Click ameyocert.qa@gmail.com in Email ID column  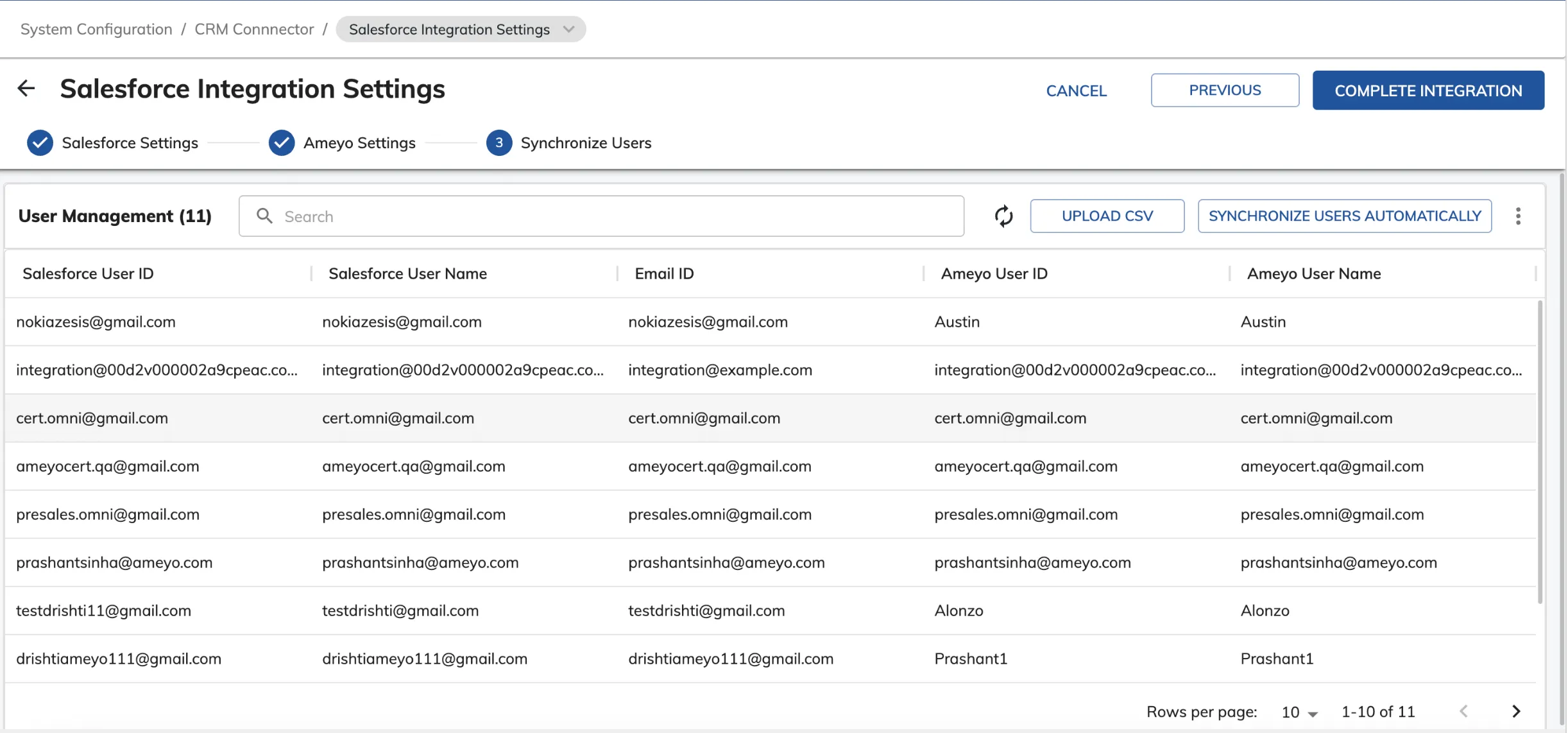[x=719, y=467]
